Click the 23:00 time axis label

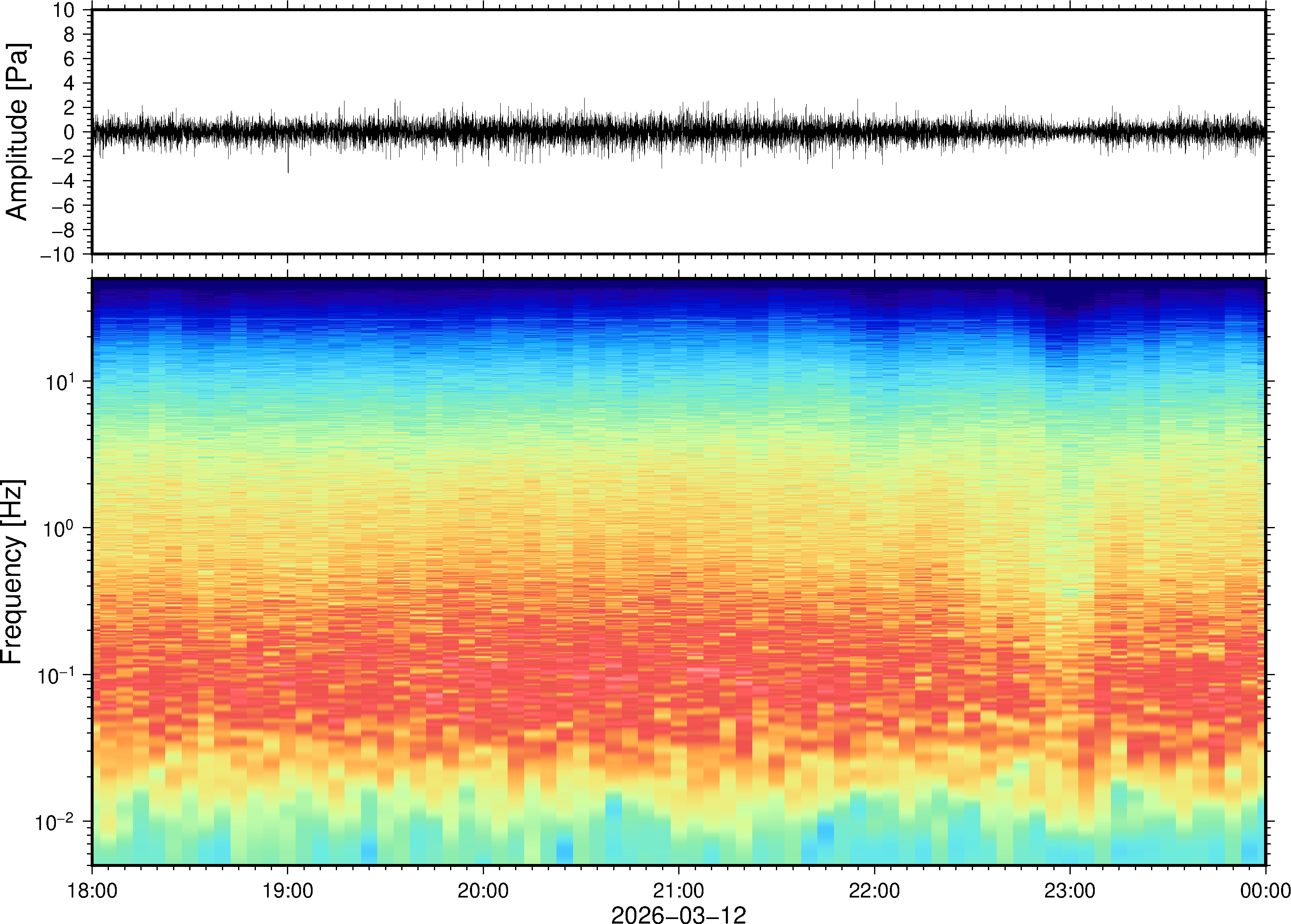1069,890
